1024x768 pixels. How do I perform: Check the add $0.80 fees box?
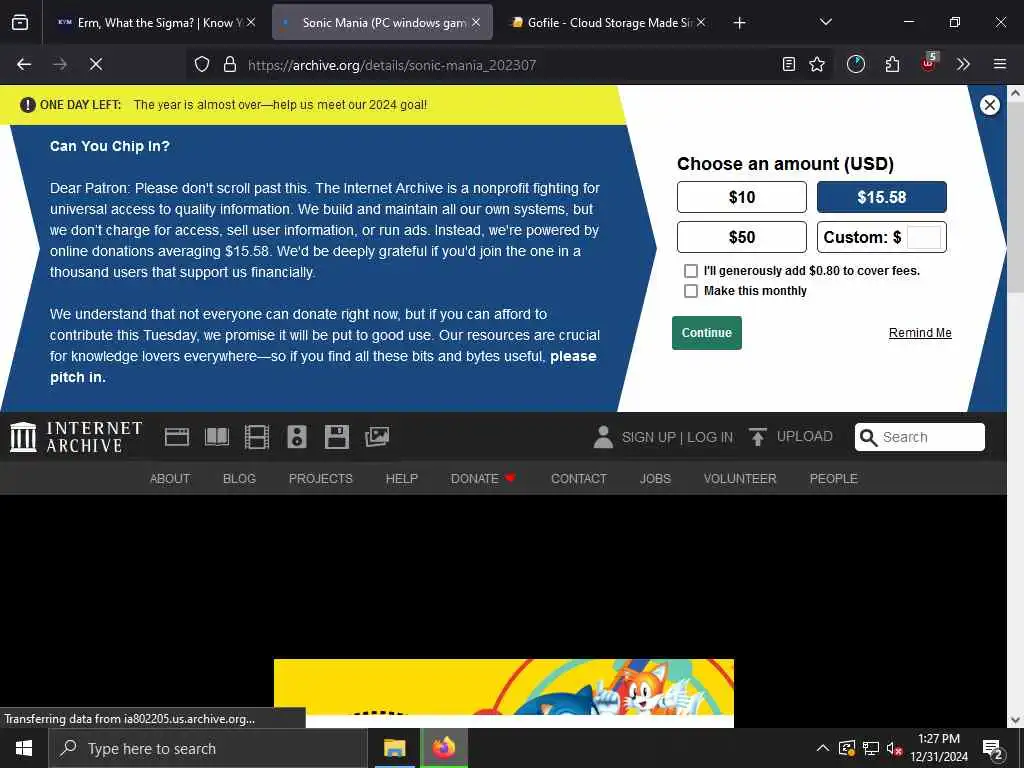690,271
